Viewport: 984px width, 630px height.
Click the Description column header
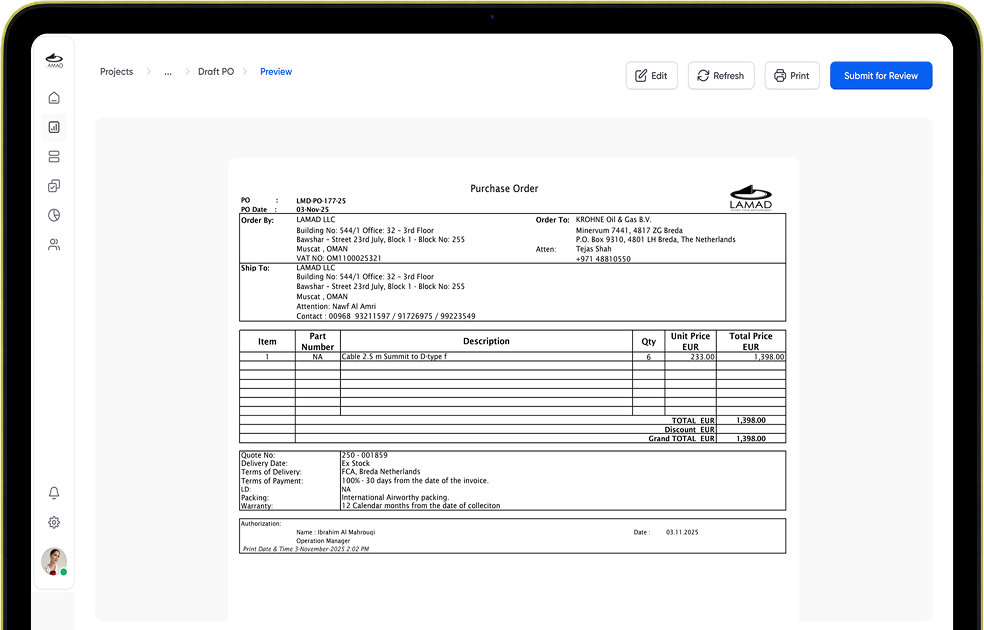[x=486, y=341]
